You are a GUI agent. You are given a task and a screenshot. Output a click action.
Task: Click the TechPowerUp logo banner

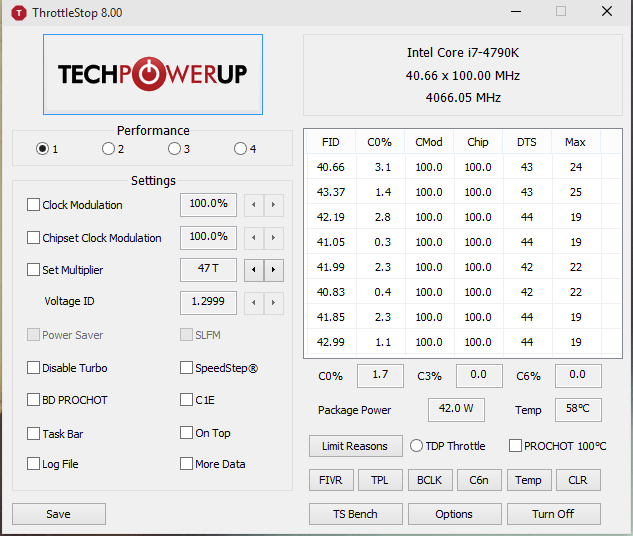point(153,74)
